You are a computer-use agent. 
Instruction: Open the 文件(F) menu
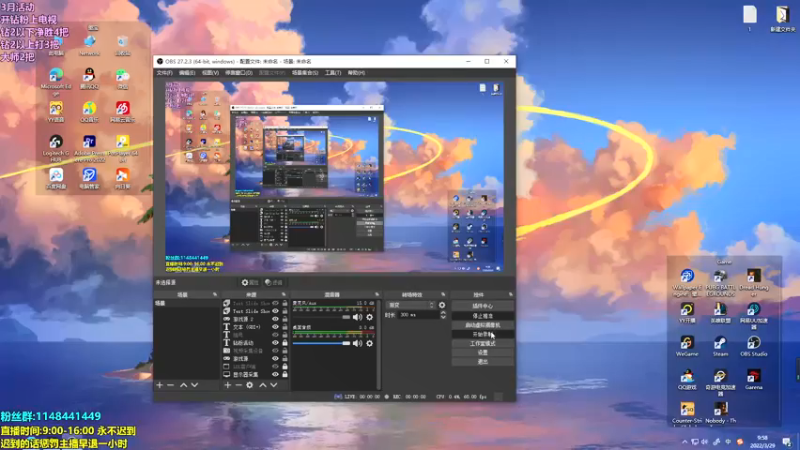(x=164, y=73)
